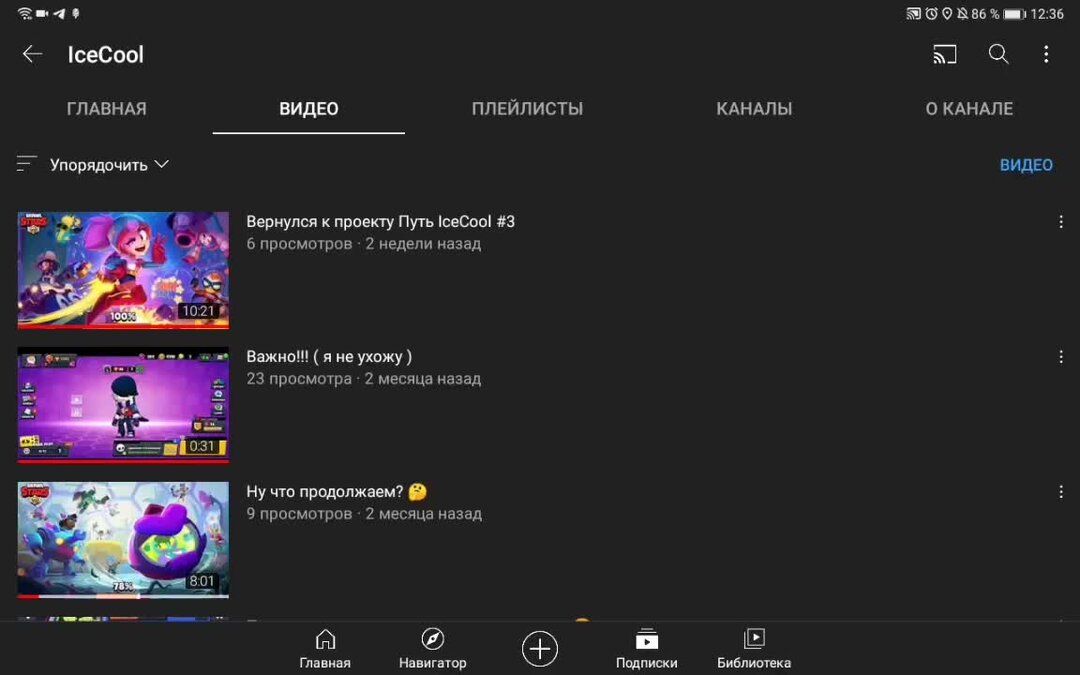Tap the blue ВИДЕО filter button
1080x675 pixels.
(1026, 165)
